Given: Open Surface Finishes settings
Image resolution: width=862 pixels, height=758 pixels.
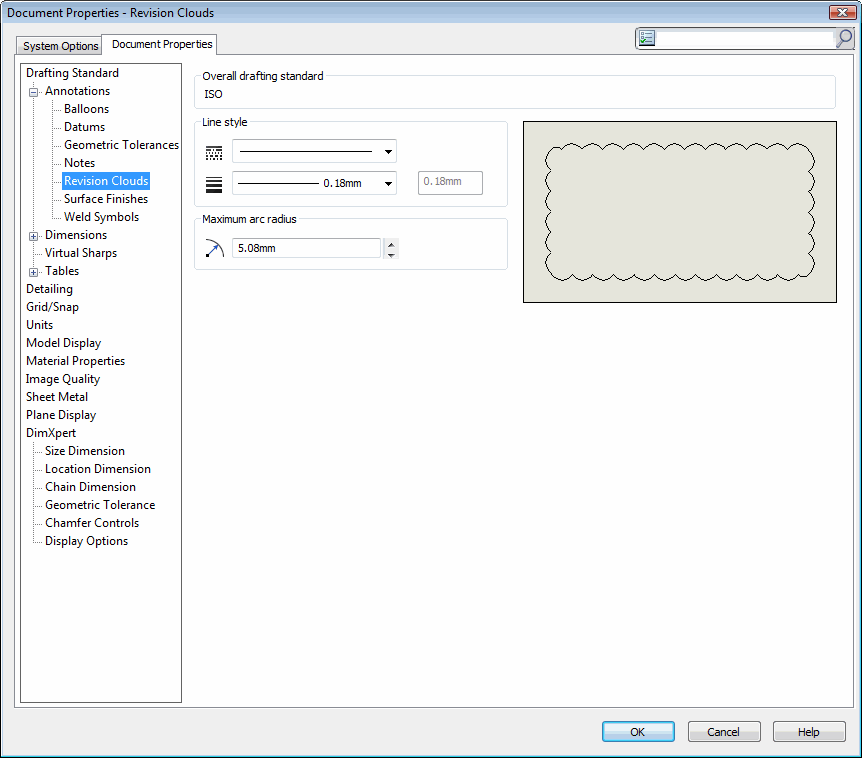Looking at the screenshot, I should (106, 199).
